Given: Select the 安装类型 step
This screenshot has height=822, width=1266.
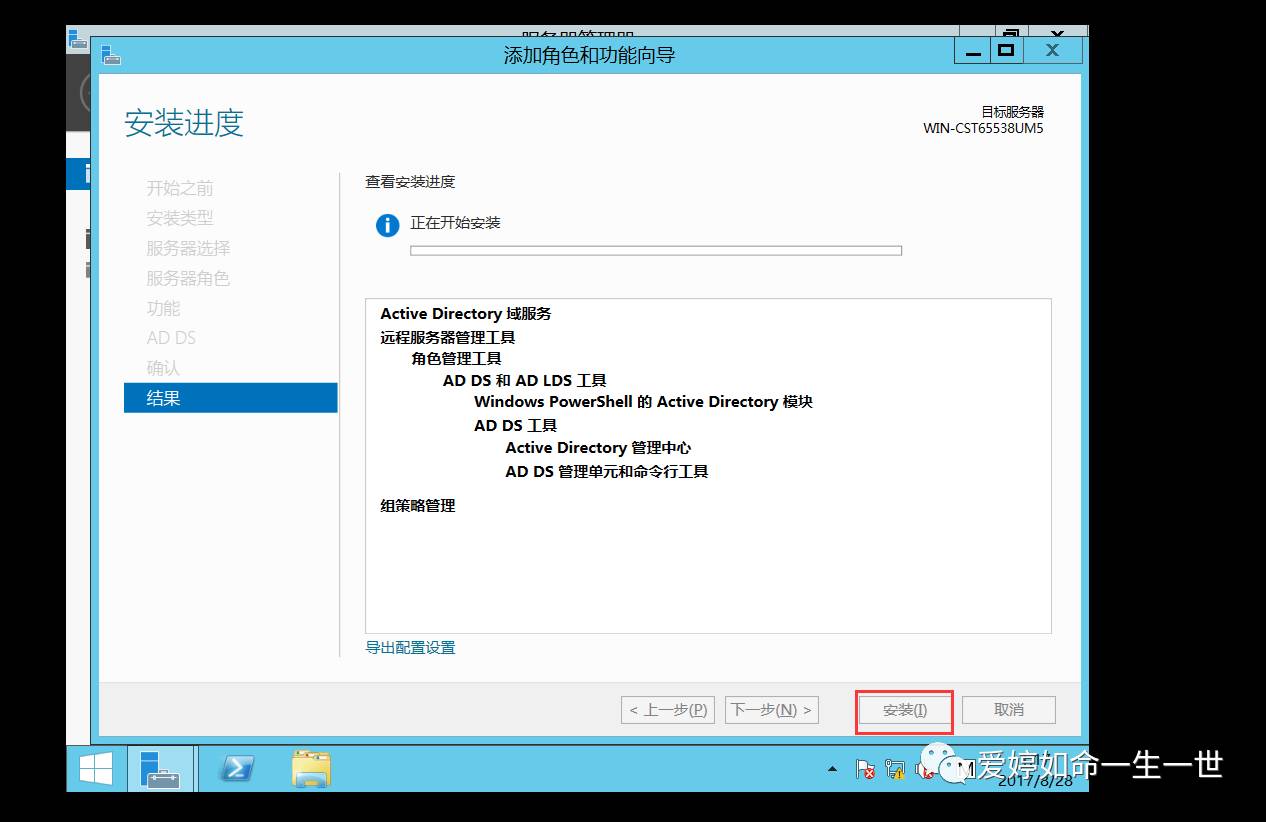Looking at the screenshot, I should click(180, 218).
